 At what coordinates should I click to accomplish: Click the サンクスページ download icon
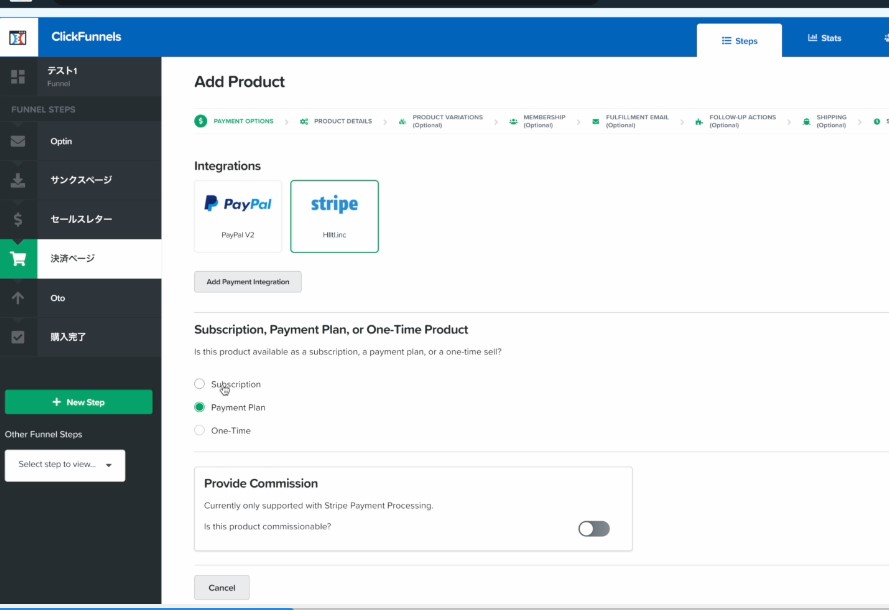coord(18,180)
